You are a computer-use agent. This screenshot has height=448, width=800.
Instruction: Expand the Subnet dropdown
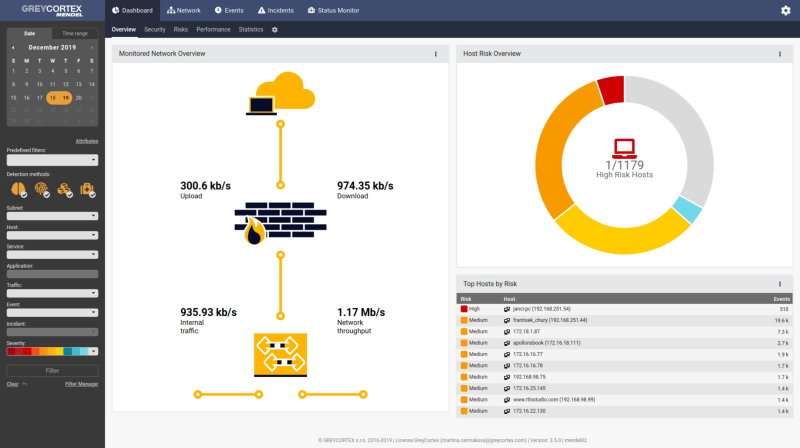(x=52, y=216)
